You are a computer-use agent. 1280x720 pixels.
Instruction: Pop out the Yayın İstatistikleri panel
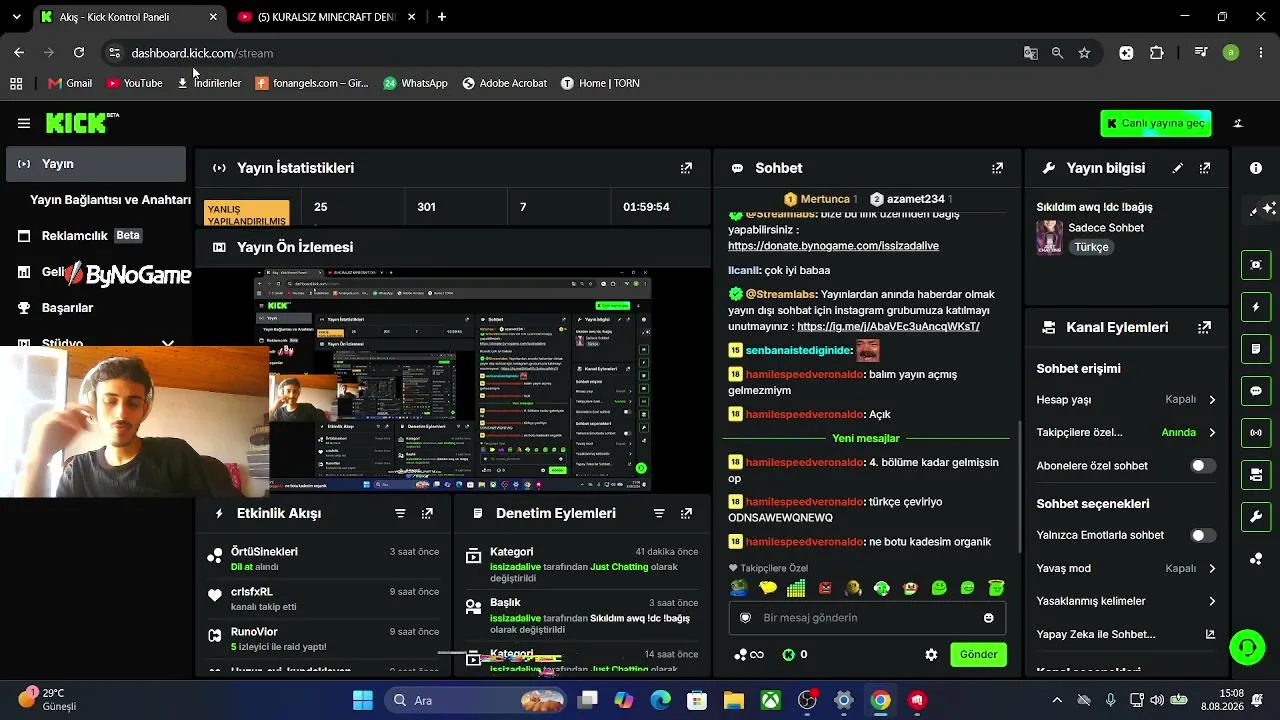pos(686,168)
